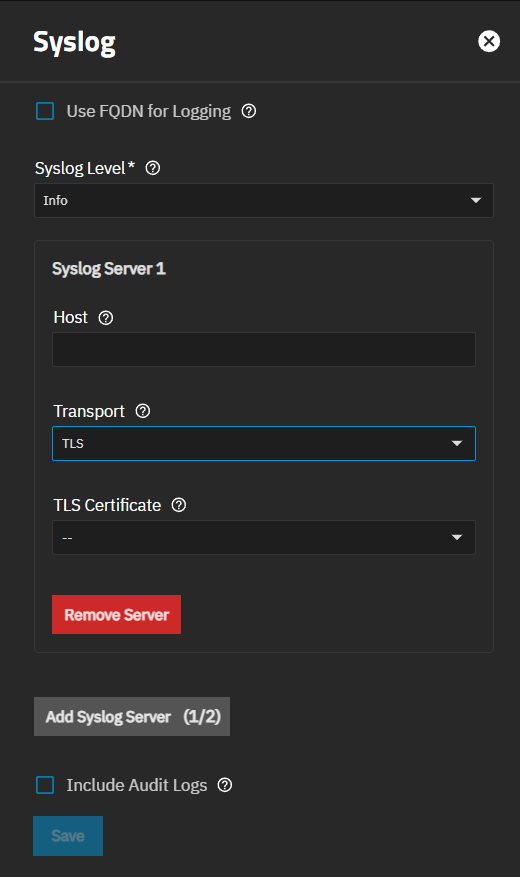This screenshot has height=877, width=520.
Task: Enable Use FQDN for Logging checkbox
Action: [x=45, y=111]
